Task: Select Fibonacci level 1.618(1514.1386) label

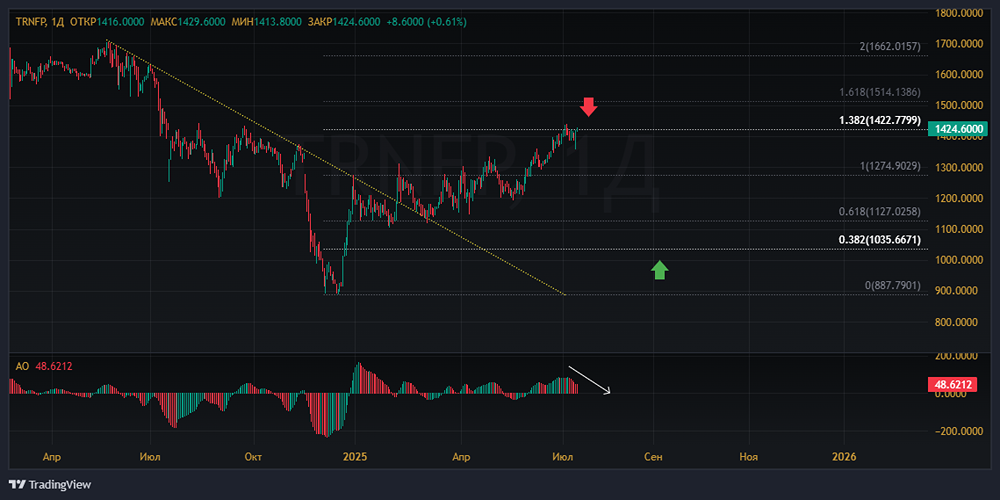Action: click(880, 92)
